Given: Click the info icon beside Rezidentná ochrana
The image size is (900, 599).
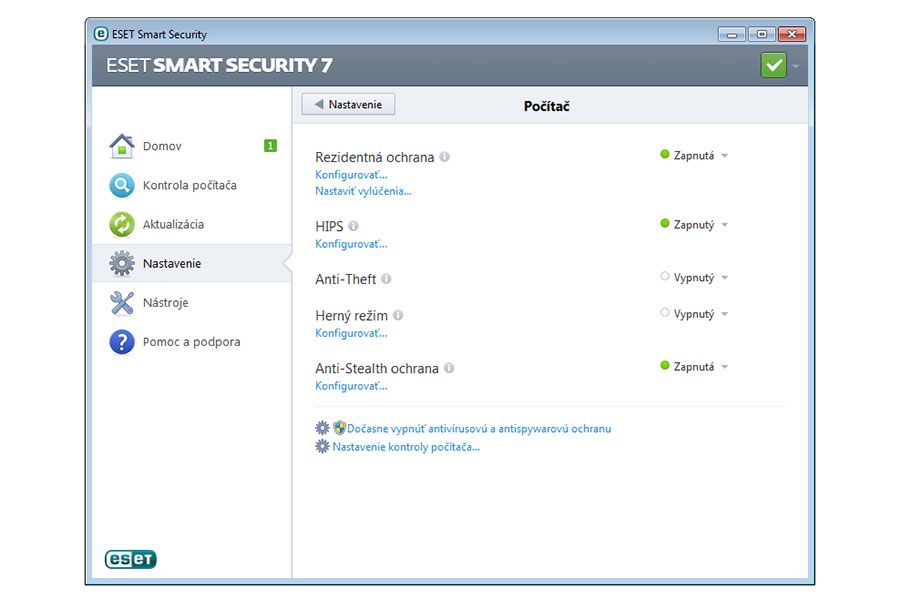Looking at the screenshot, I should [444, 157].
